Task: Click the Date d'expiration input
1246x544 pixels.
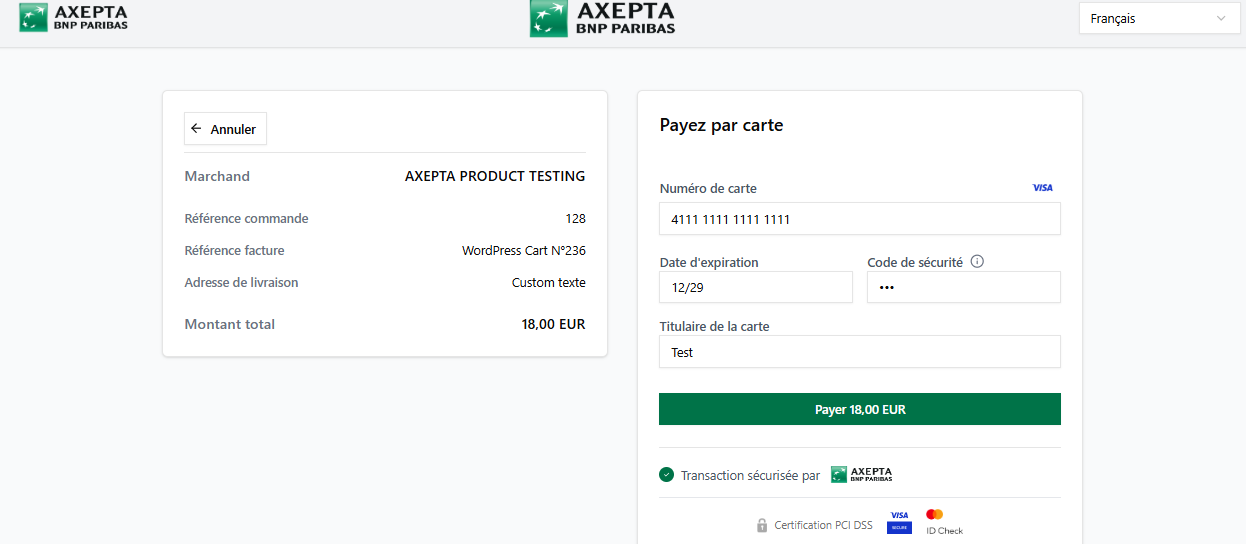Action: click(755, 287)
